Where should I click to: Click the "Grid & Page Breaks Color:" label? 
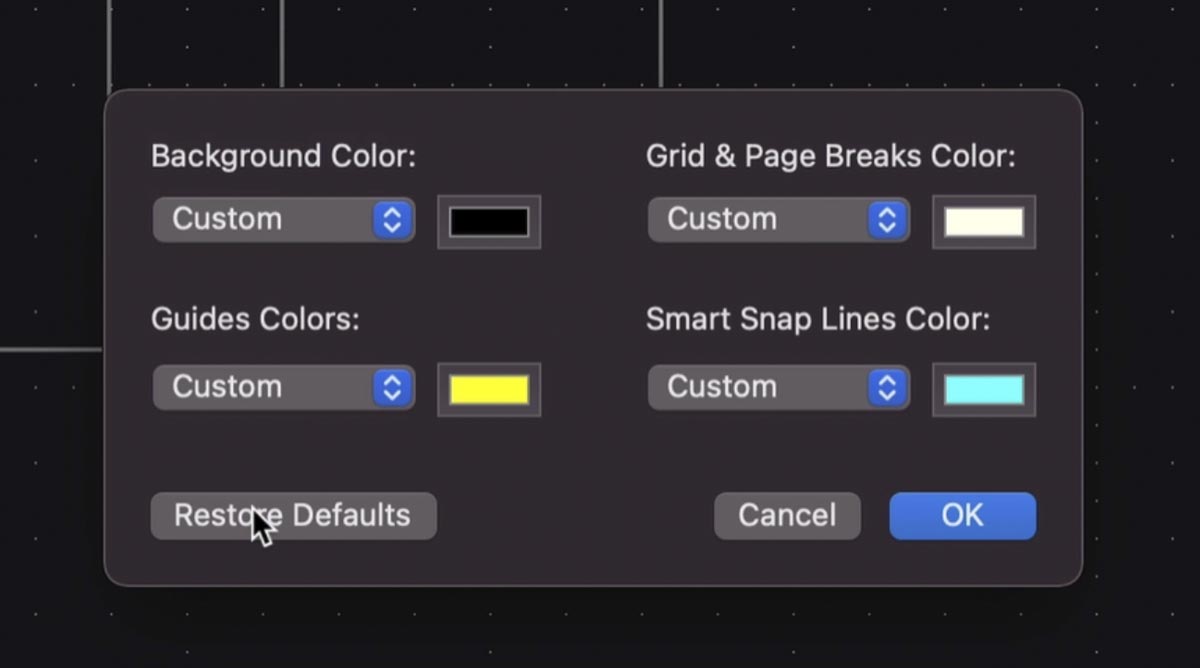coord(830,156)
